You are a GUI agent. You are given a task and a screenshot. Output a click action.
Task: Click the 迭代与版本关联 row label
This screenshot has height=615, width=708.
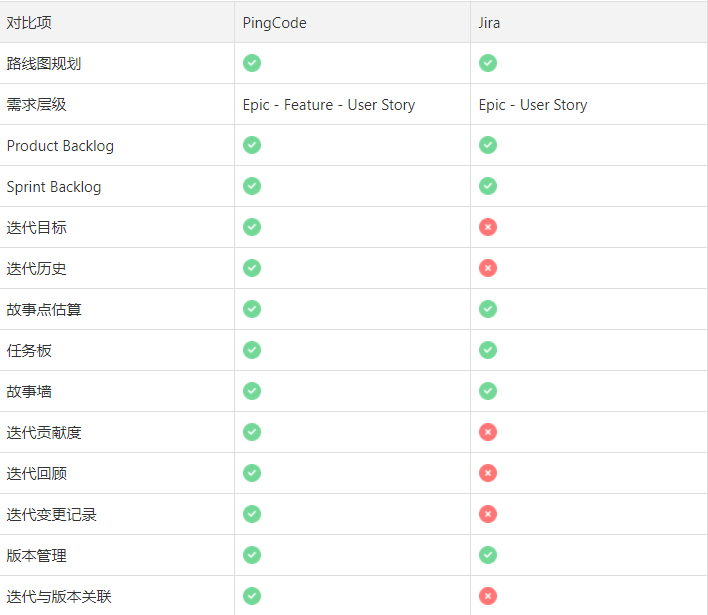[x=59, y=596]
